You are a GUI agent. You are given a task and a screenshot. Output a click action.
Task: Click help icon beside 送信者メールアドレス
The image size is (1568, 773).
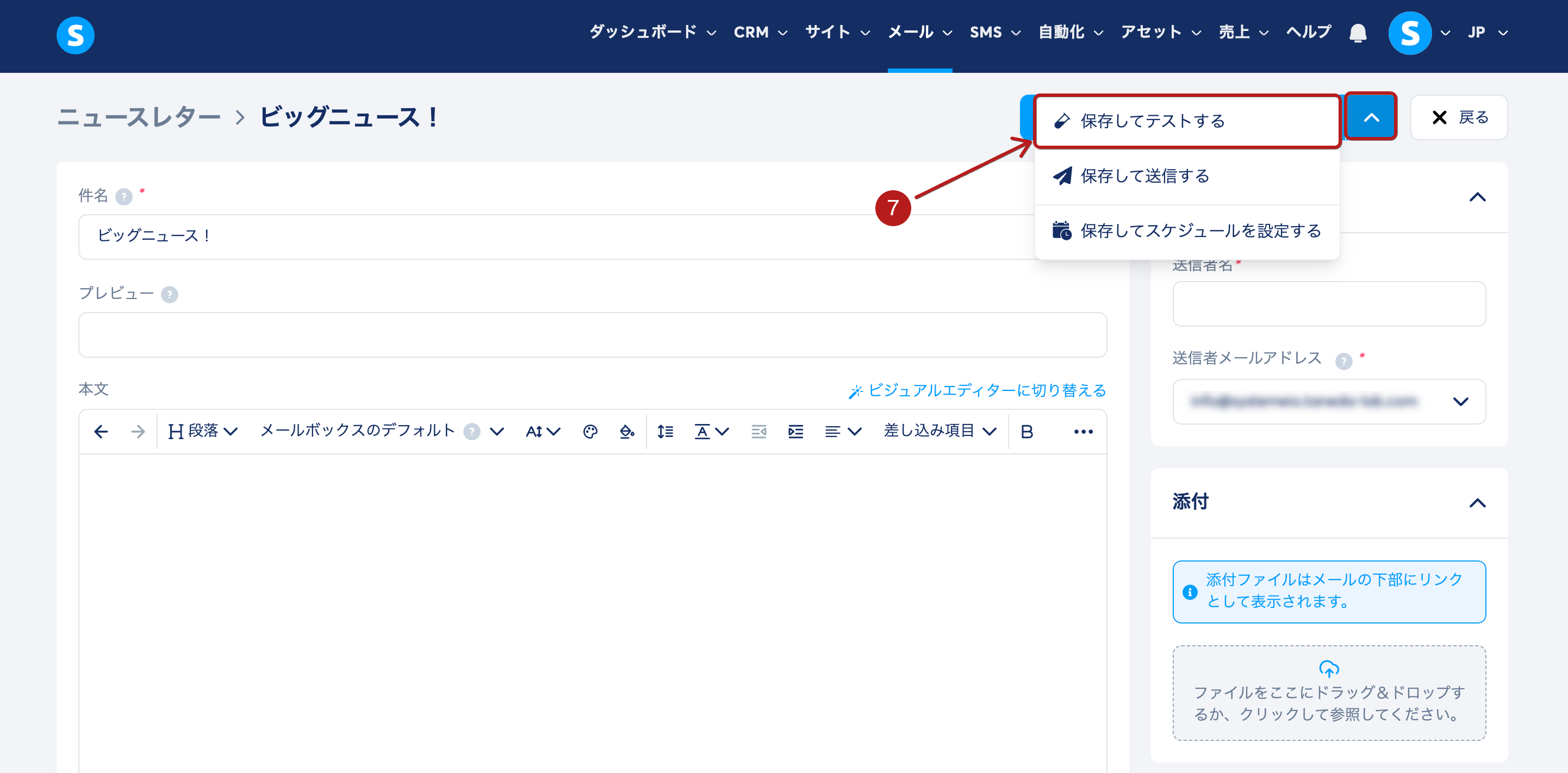coord(1343,361)
